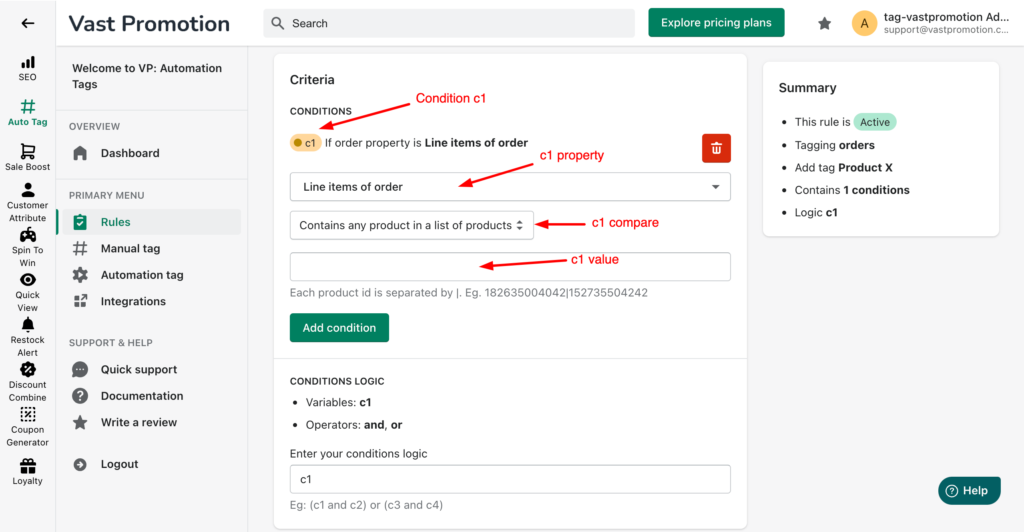Go back with the left arrow icon
The image size is (1024, 532).
tap(27, 23)
